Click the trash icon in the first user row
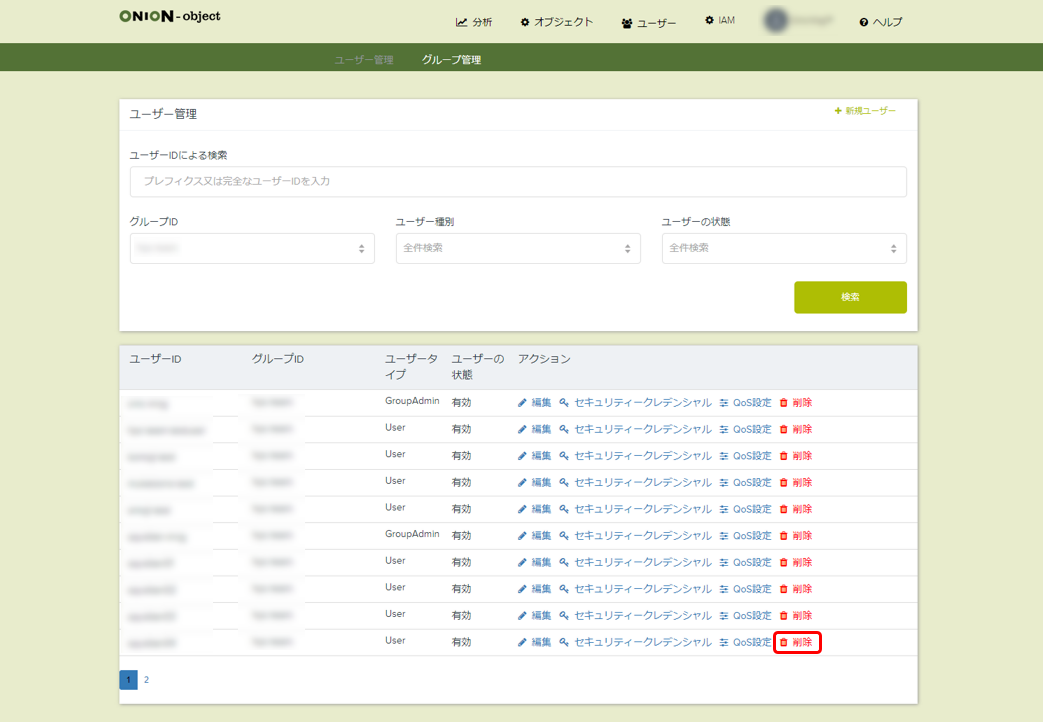This screenshot has height=722, width=1043. coord(784,402)
